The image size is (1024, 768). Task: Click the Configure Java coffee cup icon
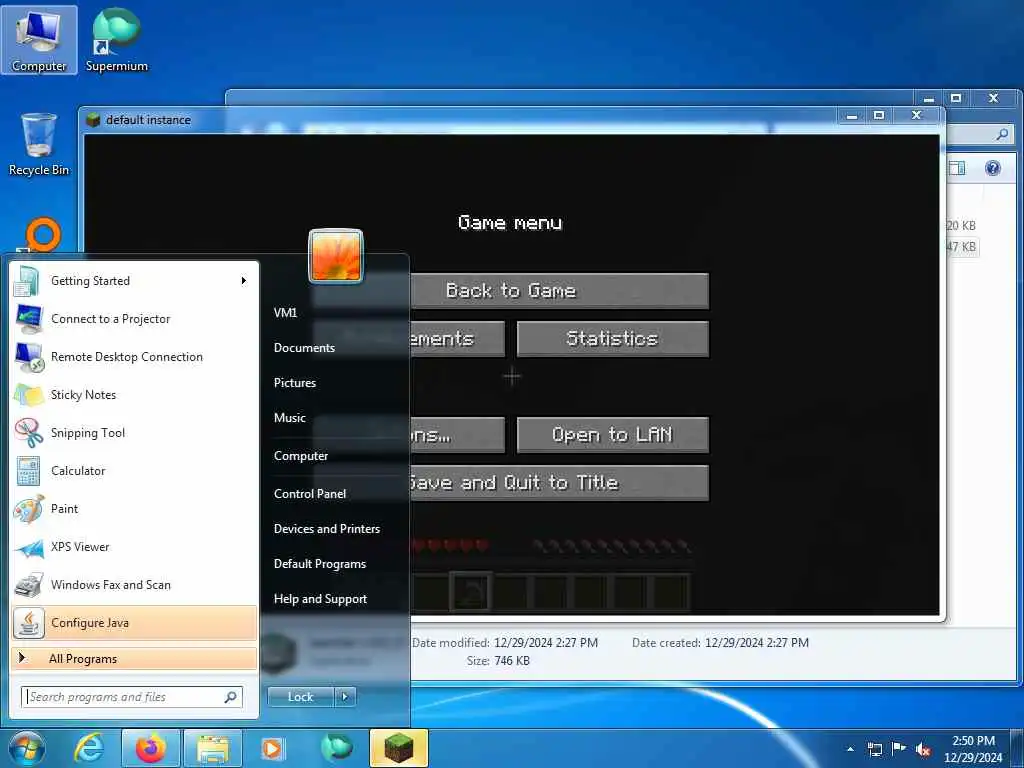tap(29, 623)
